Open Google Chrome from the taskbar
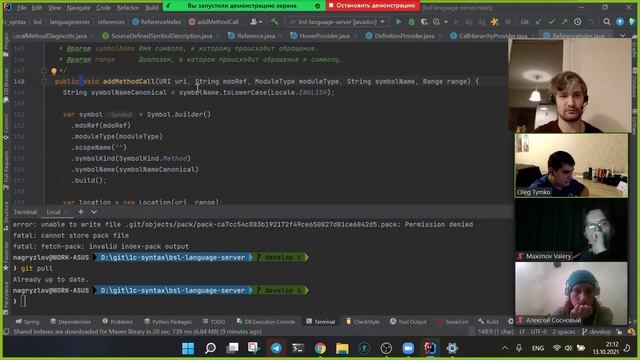 320,348
